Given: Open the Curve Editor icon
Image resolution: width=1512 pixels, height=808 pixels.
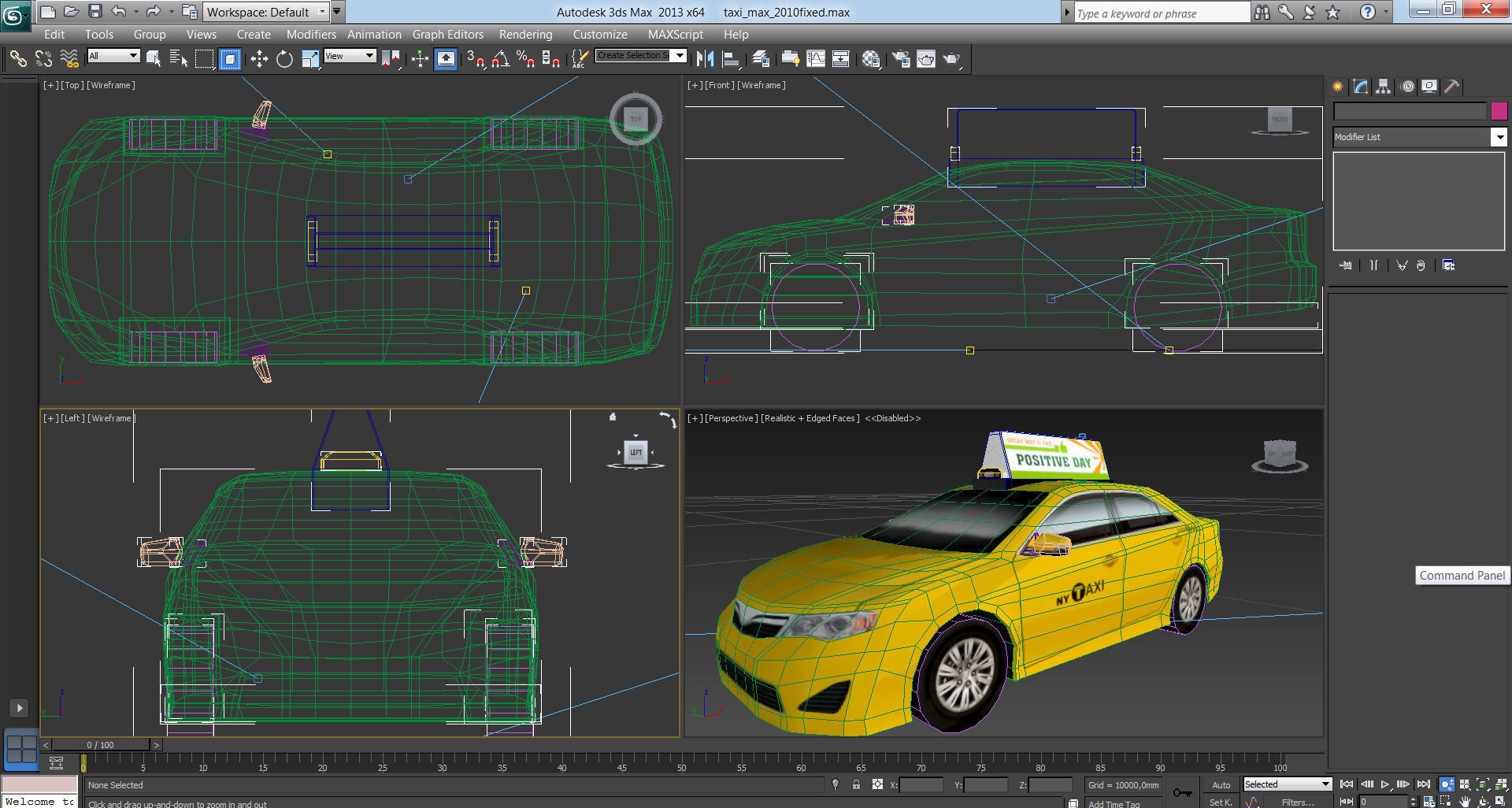Looking at the screenshot, I should click(816, 59).
